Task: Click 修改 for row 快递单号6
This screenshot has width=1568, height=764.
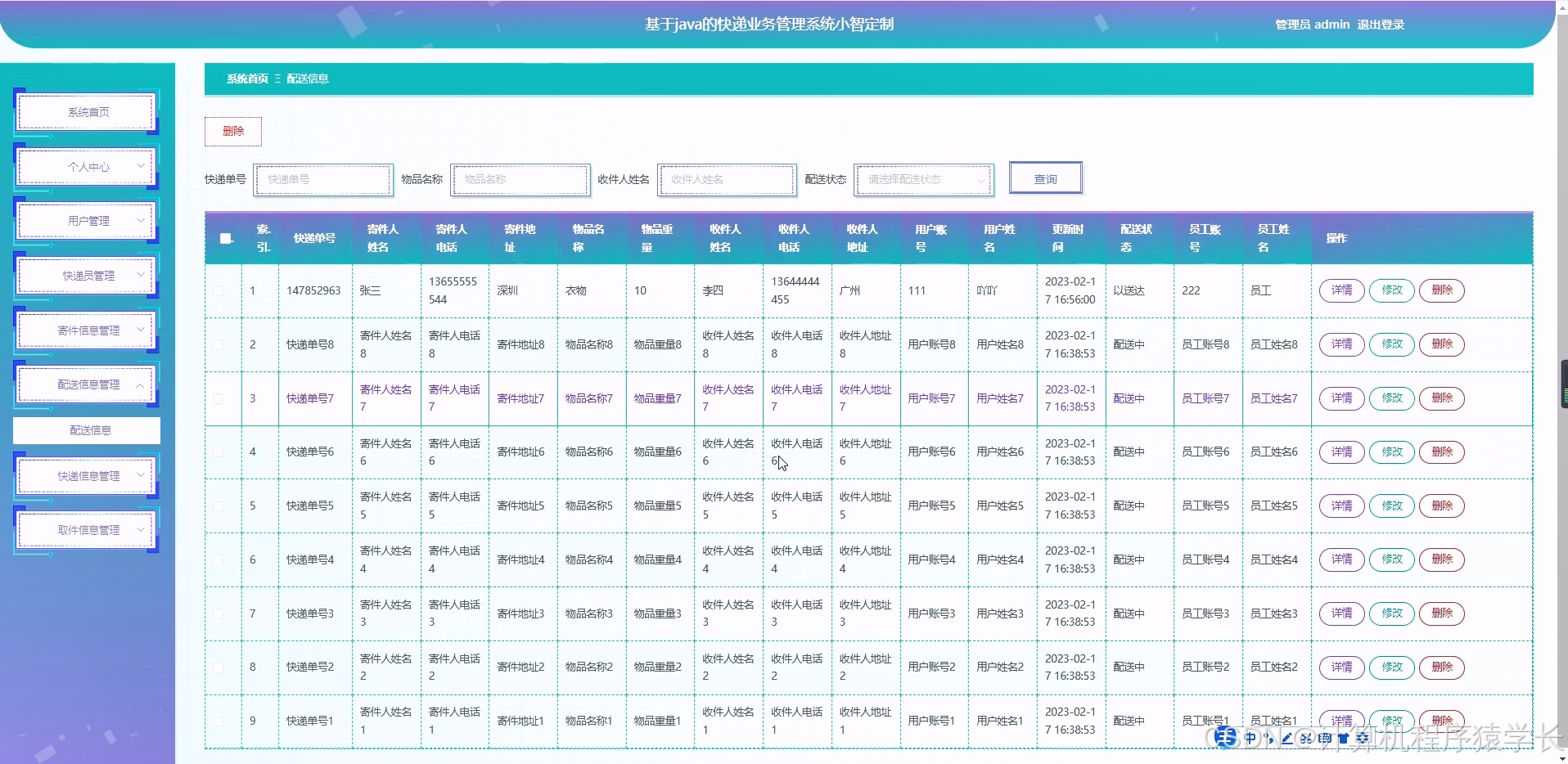Action: [1392, 452]
